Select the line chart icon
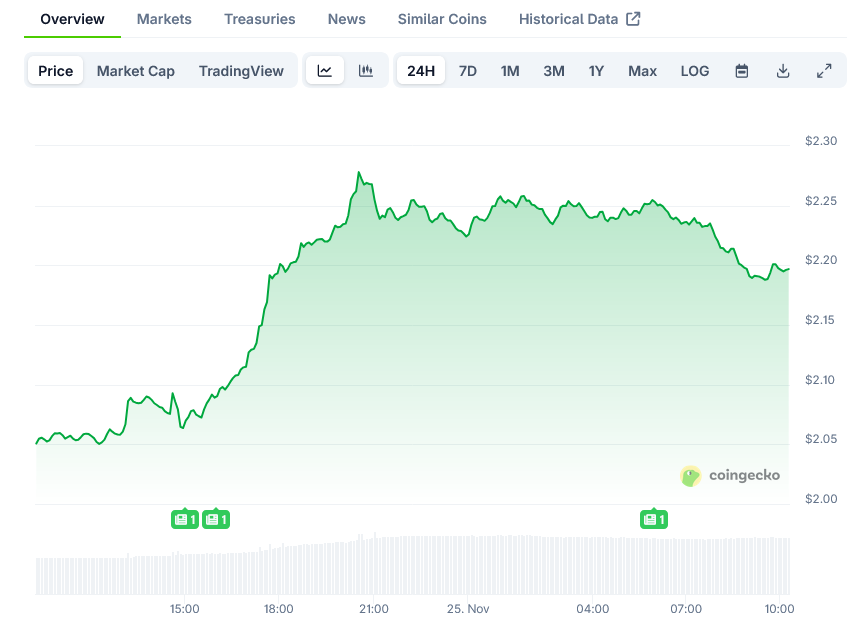Screen dimensions: 847x621 (325, 71)
